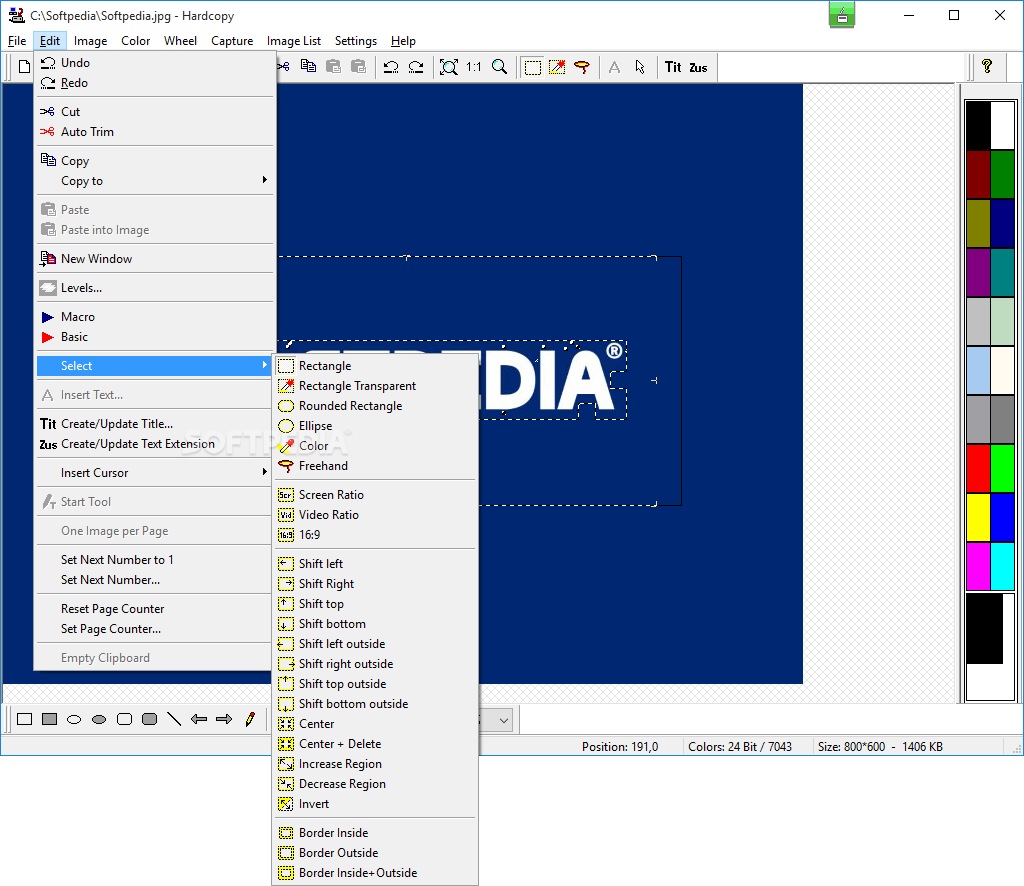
Task: Choose Set Next Number to 1
Action: [154, 560]
